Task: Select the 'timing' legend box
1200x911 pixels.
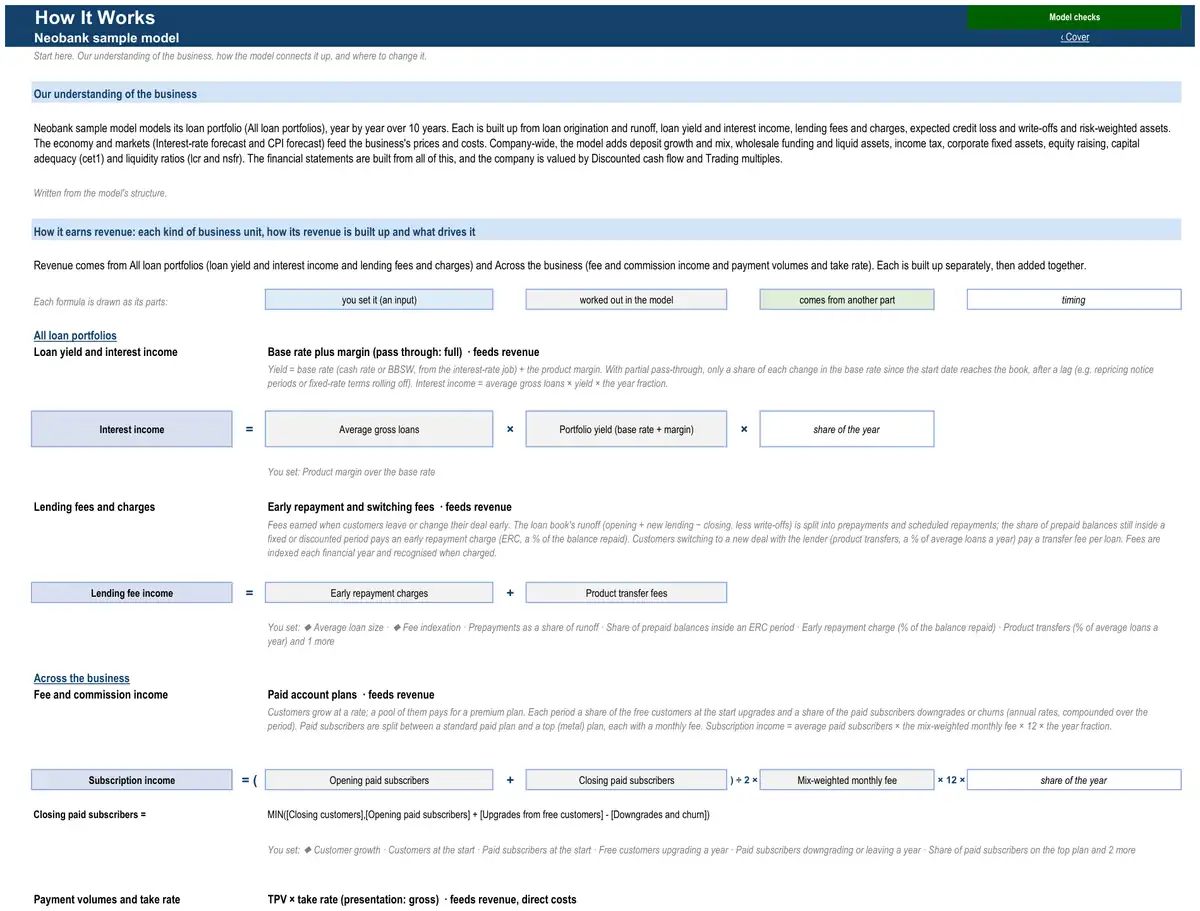Action: click(1073, 300)
